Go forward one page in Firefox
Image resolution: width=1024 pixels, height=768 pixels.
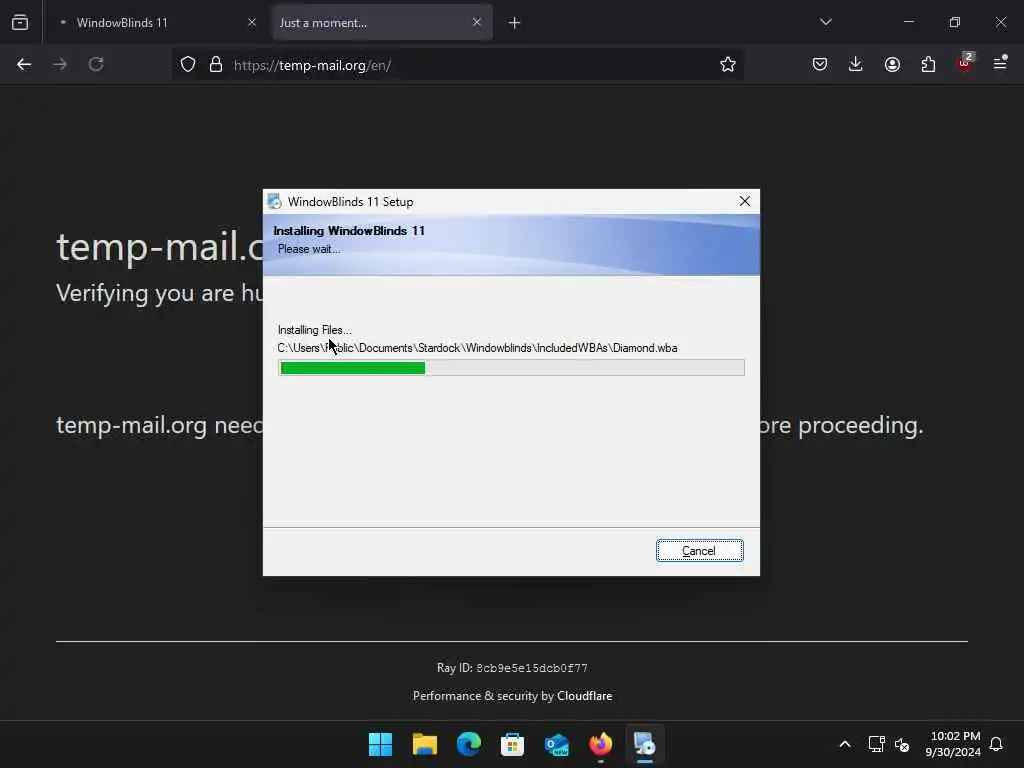60,64
